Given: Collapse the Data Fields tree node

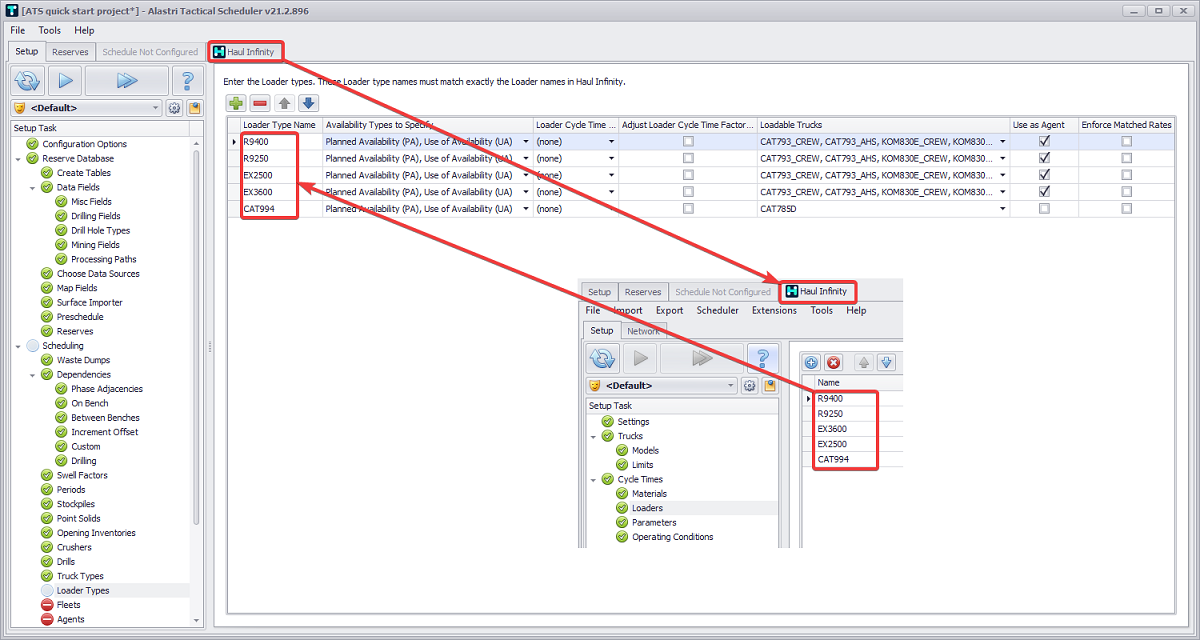Looking at the screenshot, I should click(x=32, y=187).
